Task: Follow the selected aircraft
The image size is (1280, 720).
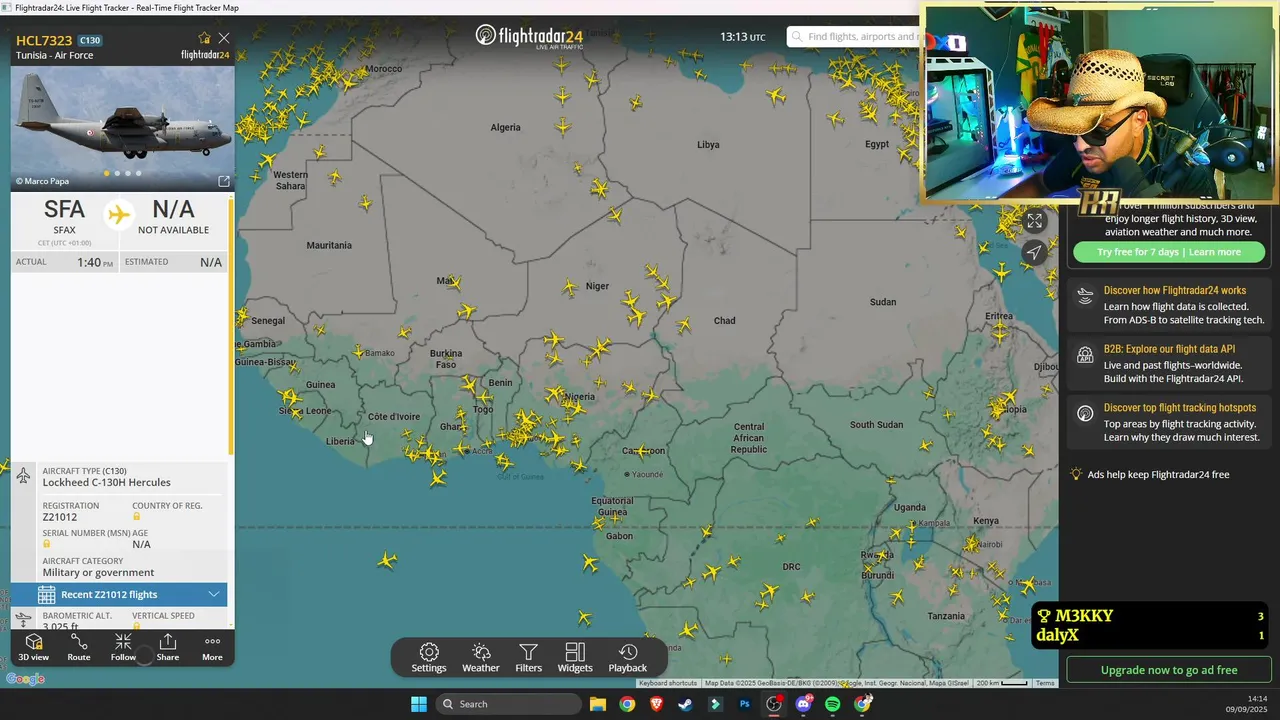Action: 123,647
